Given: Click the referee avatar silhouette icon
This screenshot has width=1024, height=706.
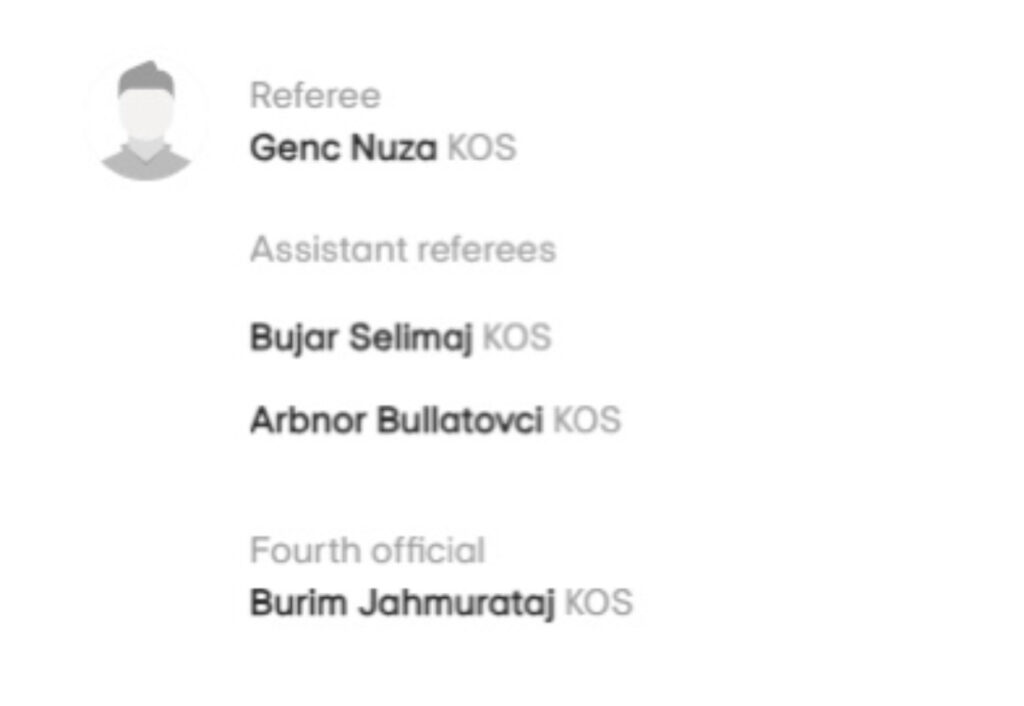Looking at the screenshot, I should [x=146, y=120].
